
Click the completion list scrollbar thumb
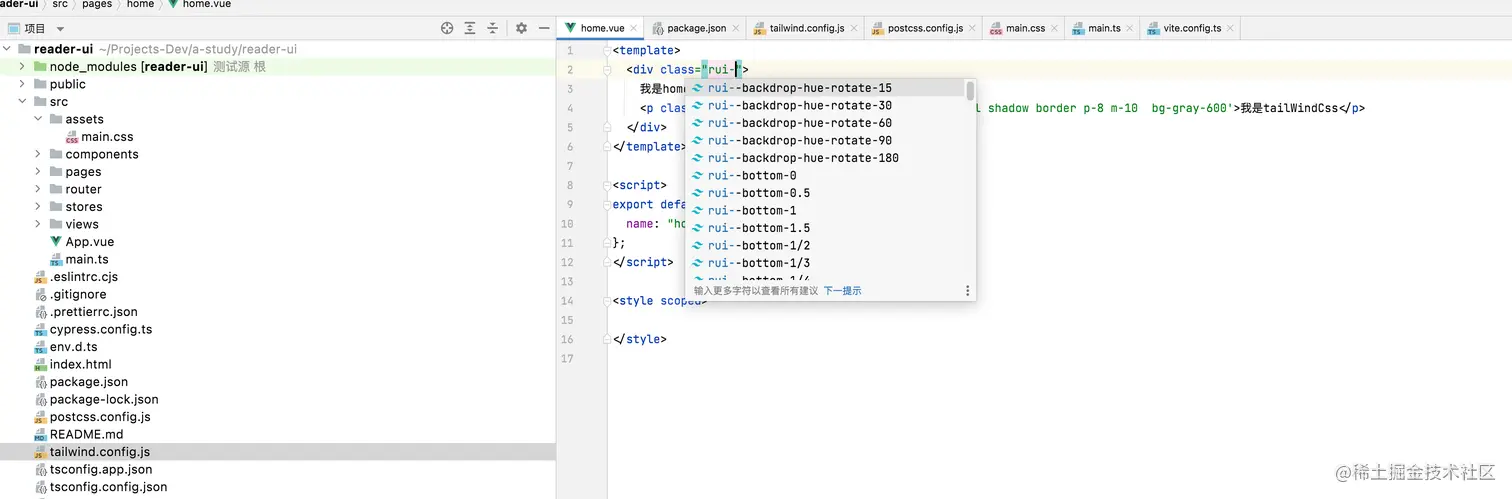(x=970, y=90)
